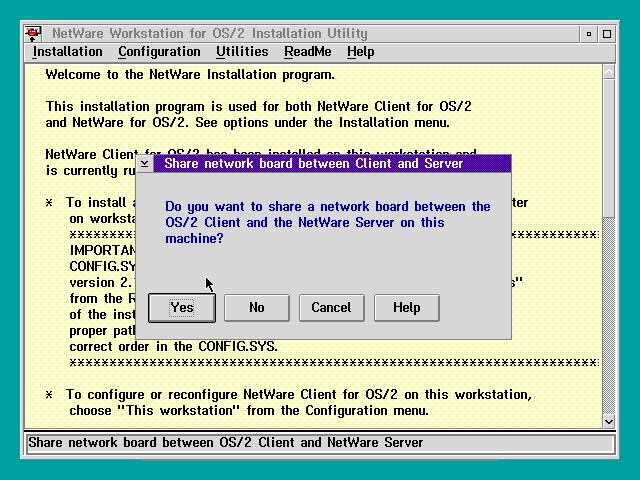The image size is (640, 480).
Task: Open the Installation menu
Action: click(67, 52)
